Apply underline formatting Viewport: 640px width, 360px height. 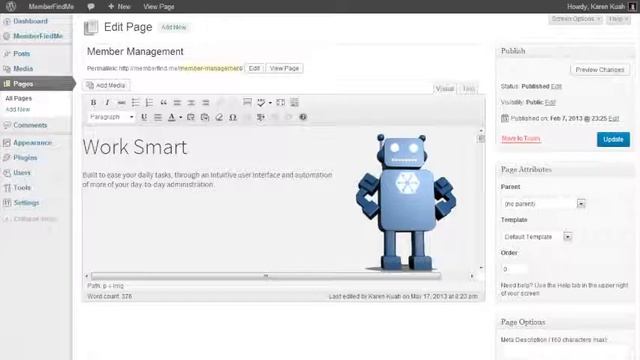click(x=144, y=117)
